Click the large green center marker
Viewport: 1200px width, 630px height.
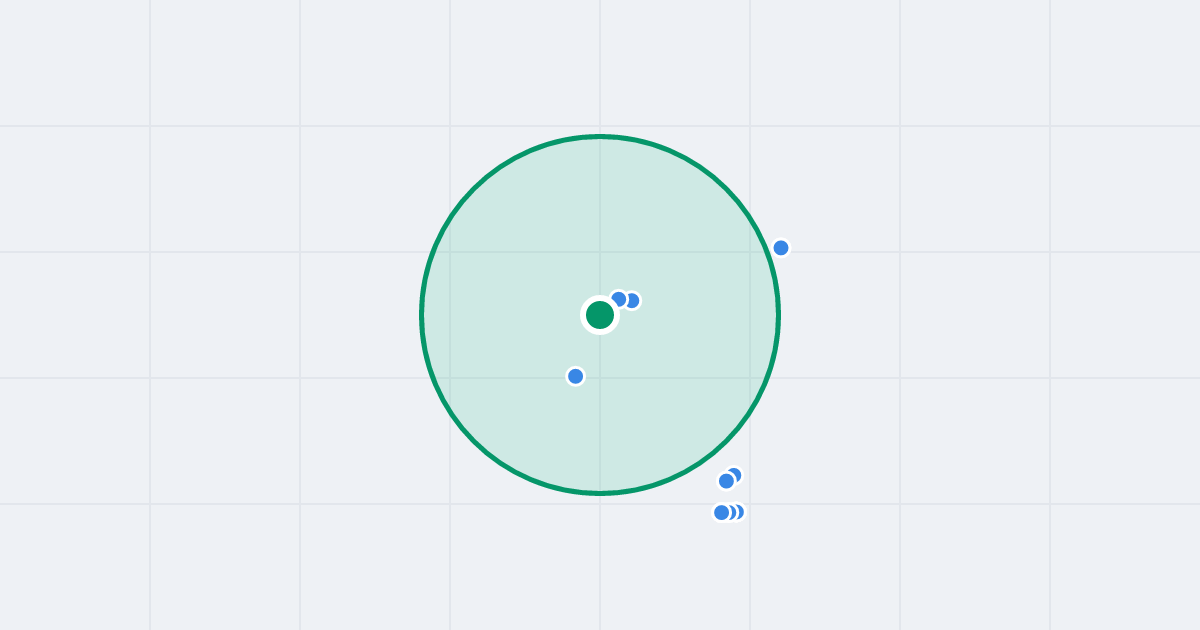600,315
